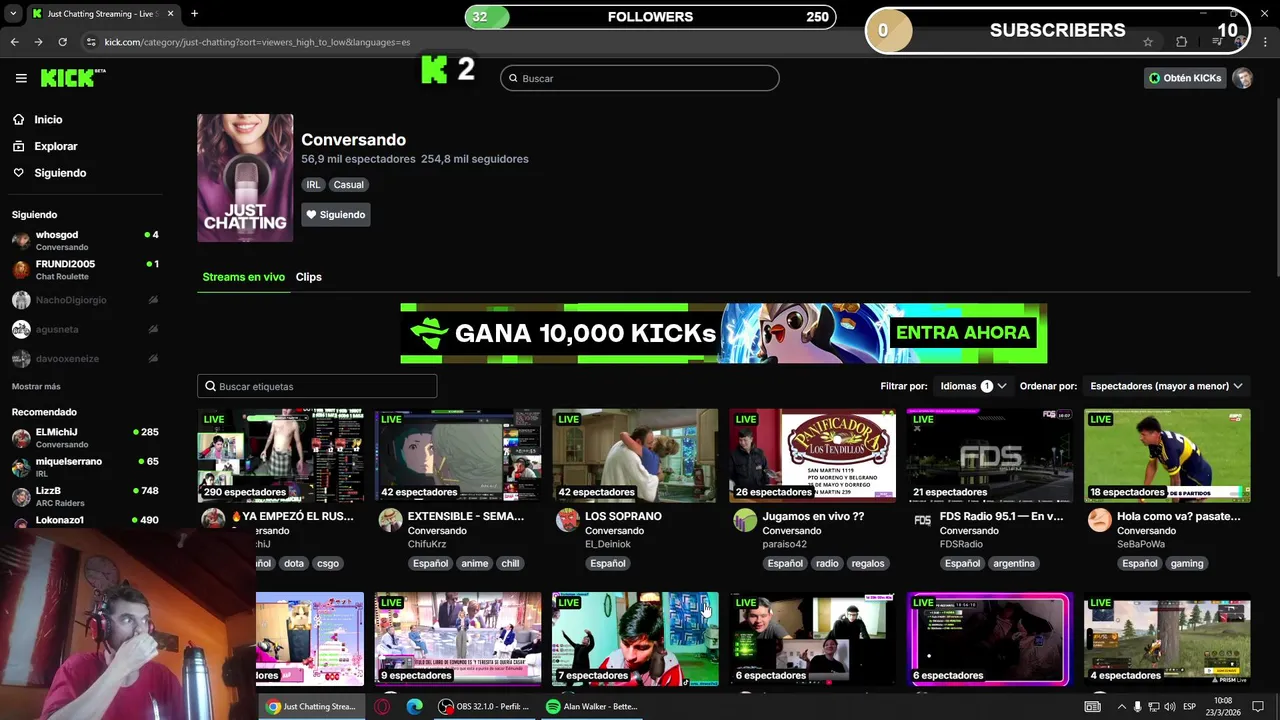Focus the Buscar search box
Screen dimensions: 1280x720
click(640, 78)
